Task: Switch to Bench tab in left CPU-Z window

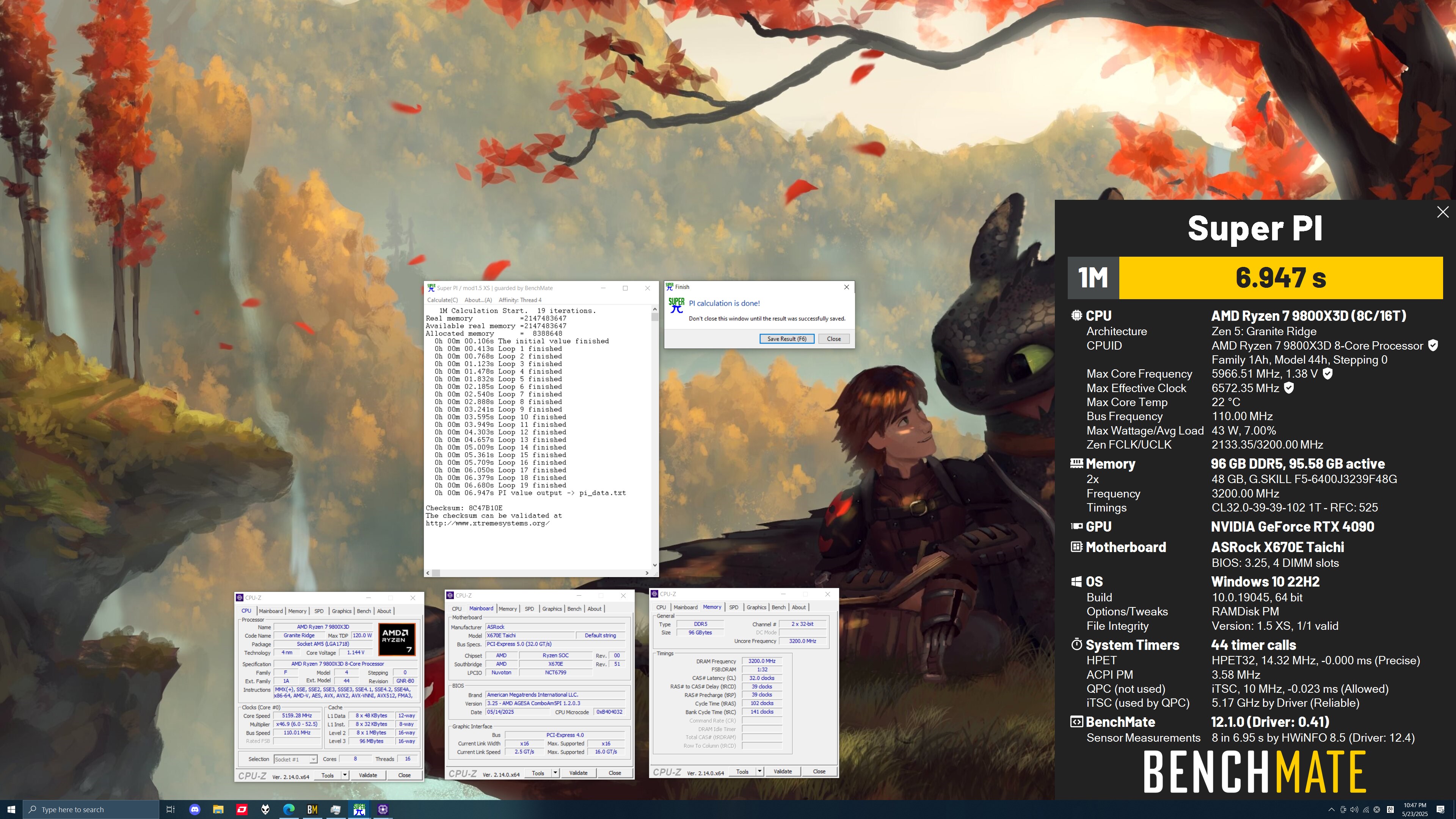Action: click(x=364, y=611)
